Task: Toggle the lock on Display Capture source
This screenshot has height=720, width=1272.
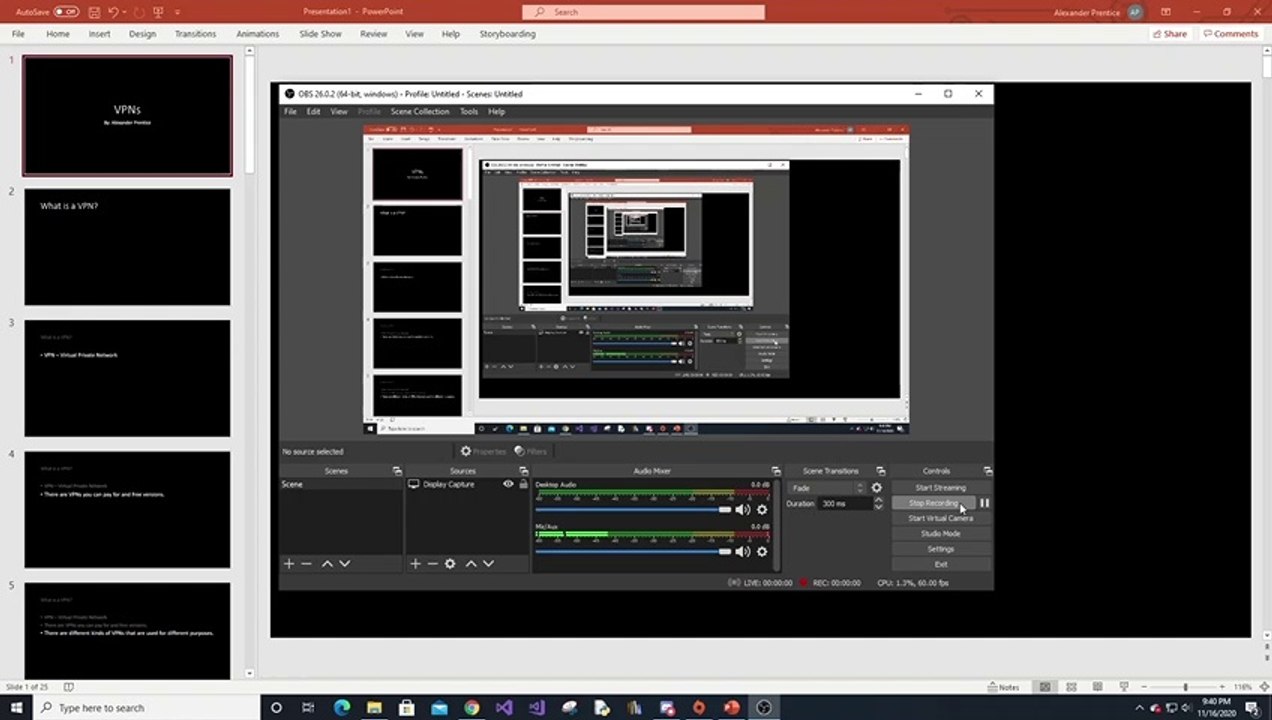Action: [x=523, y=484]
